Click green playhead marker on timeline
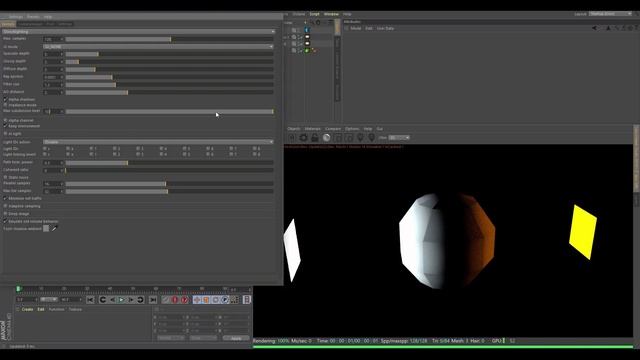 point(18,289)
